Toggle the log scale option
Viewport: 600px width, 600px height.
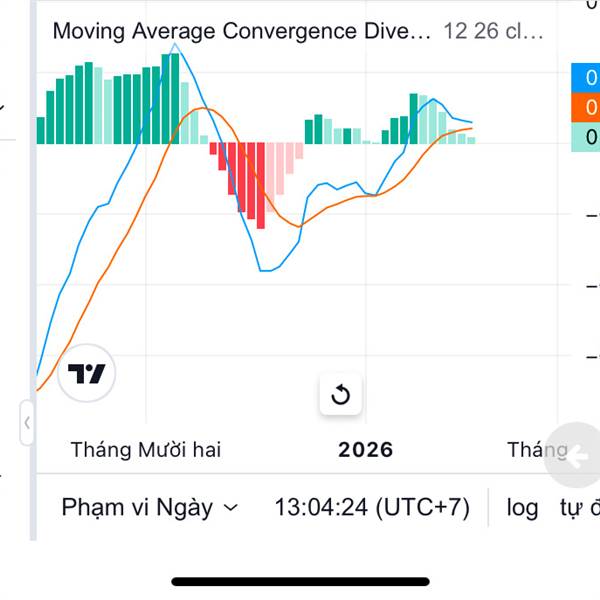(x=522, y=507)
